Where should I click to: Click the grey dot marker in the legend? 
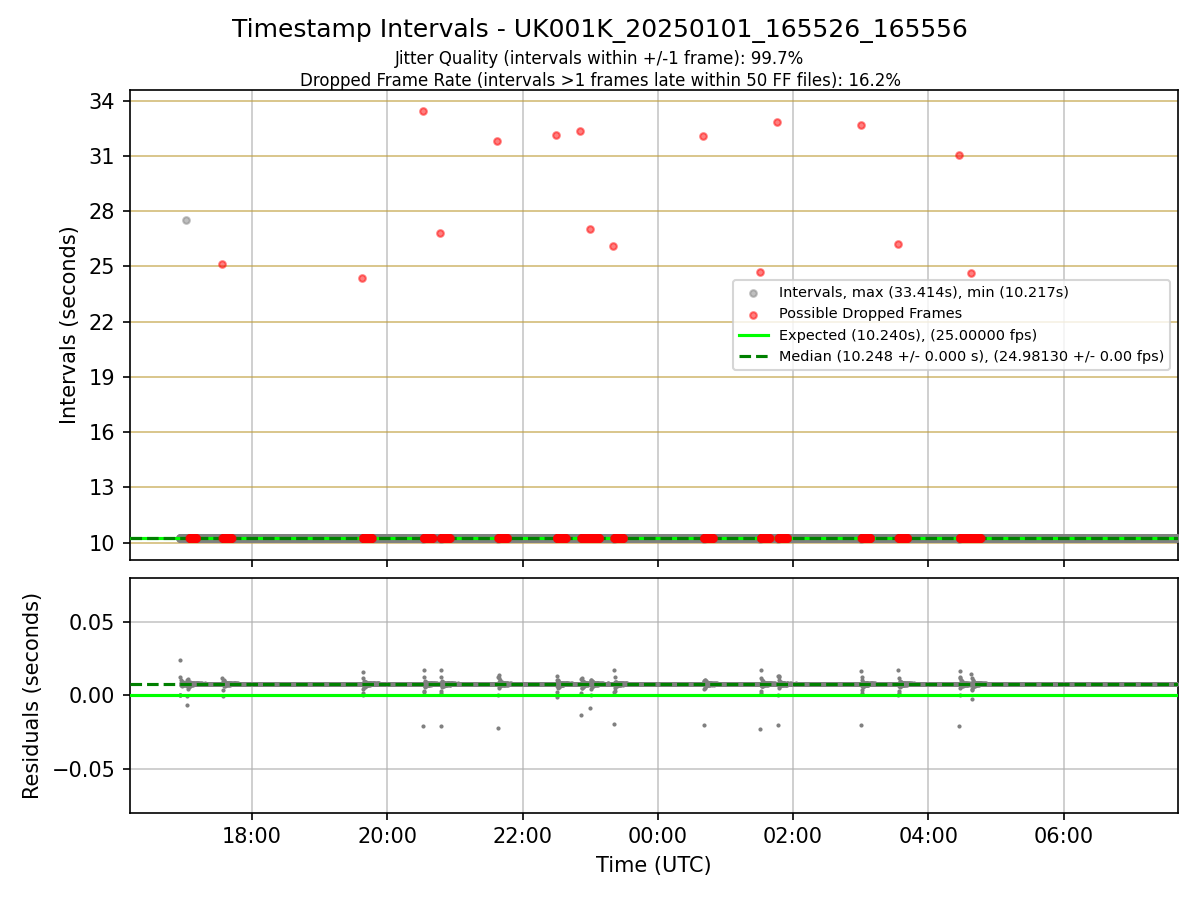pyautogui.click(x=753, y=293)
